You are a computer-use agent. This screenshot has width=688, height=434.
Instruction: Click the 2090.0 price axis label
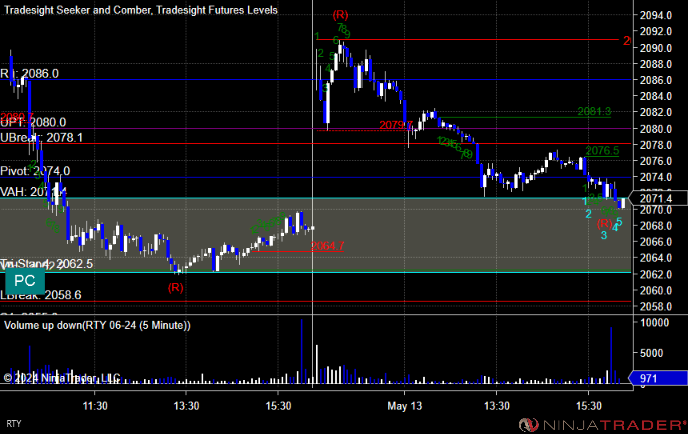[x=656, y=48]
